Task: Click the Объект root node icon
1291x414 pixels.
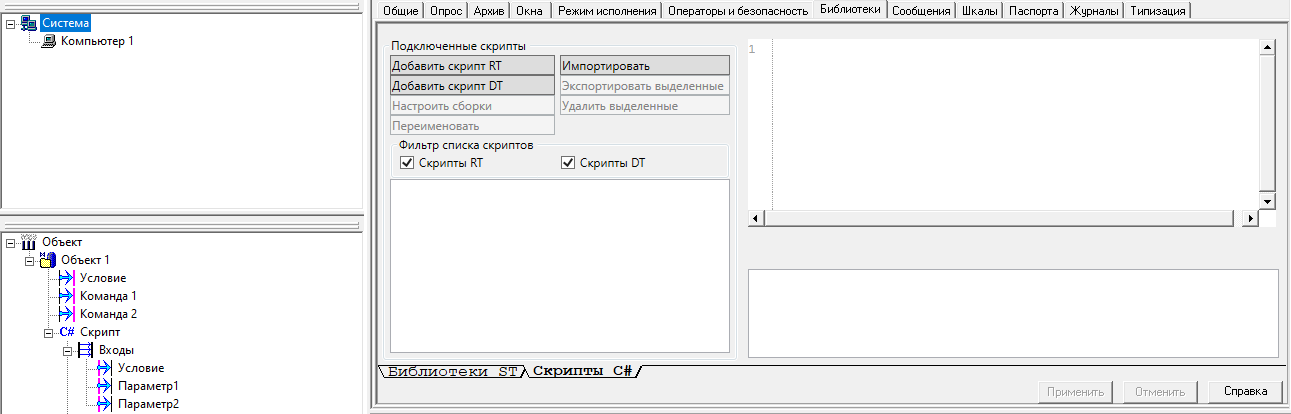Action: pos(29,242)
